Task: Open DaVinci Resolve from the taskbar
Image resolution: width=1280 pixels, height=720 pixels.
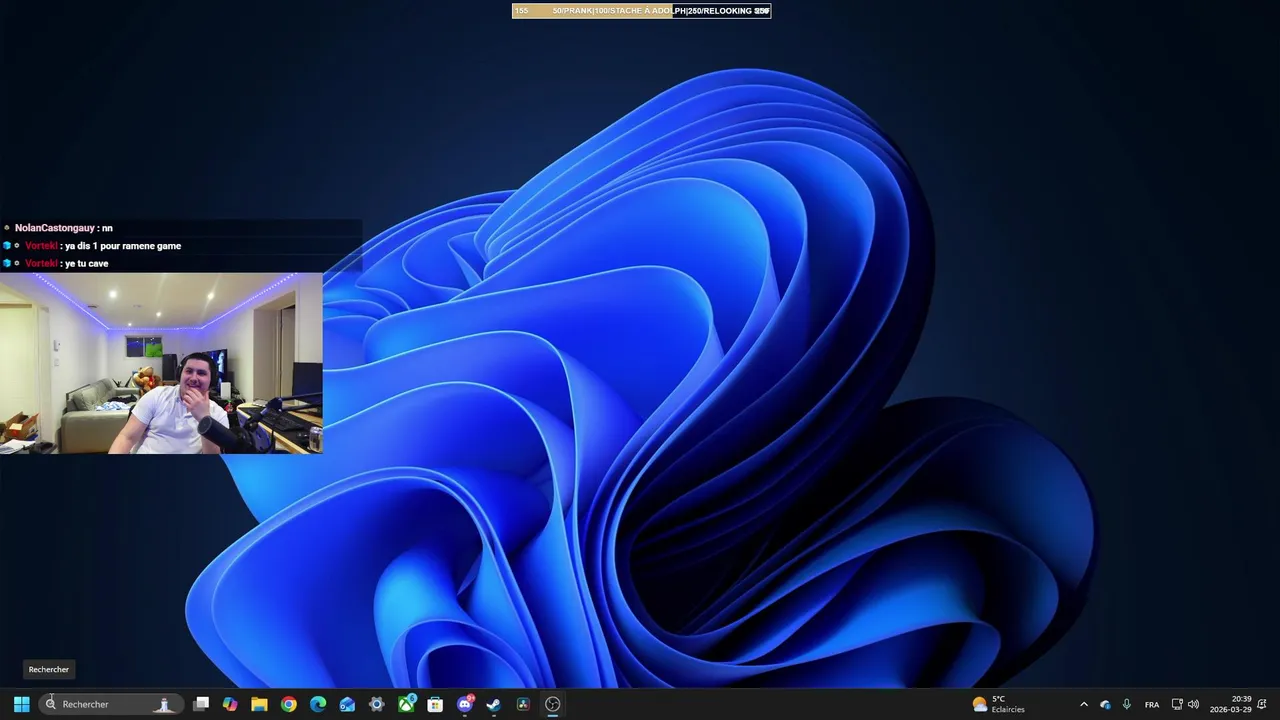Action: point(523,704)
